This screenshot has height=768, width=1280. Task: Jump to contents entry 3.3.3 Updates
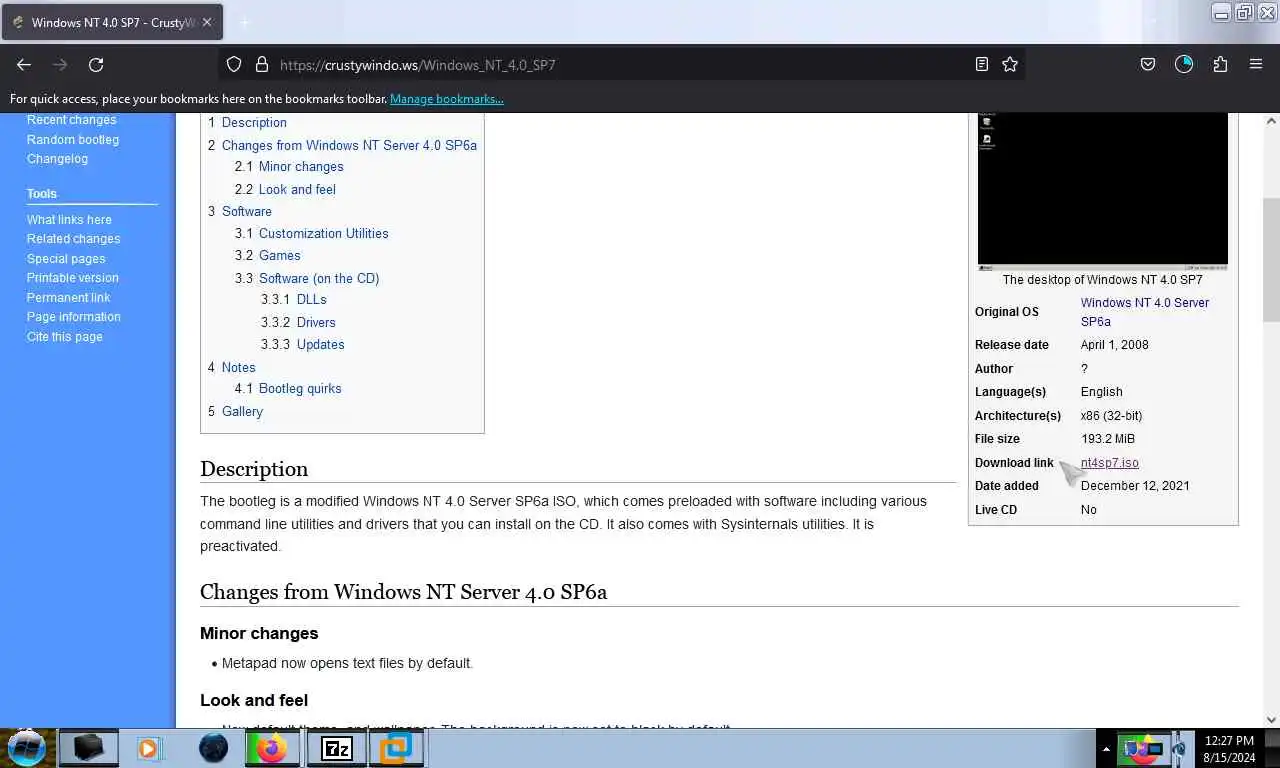pos(303,345)
